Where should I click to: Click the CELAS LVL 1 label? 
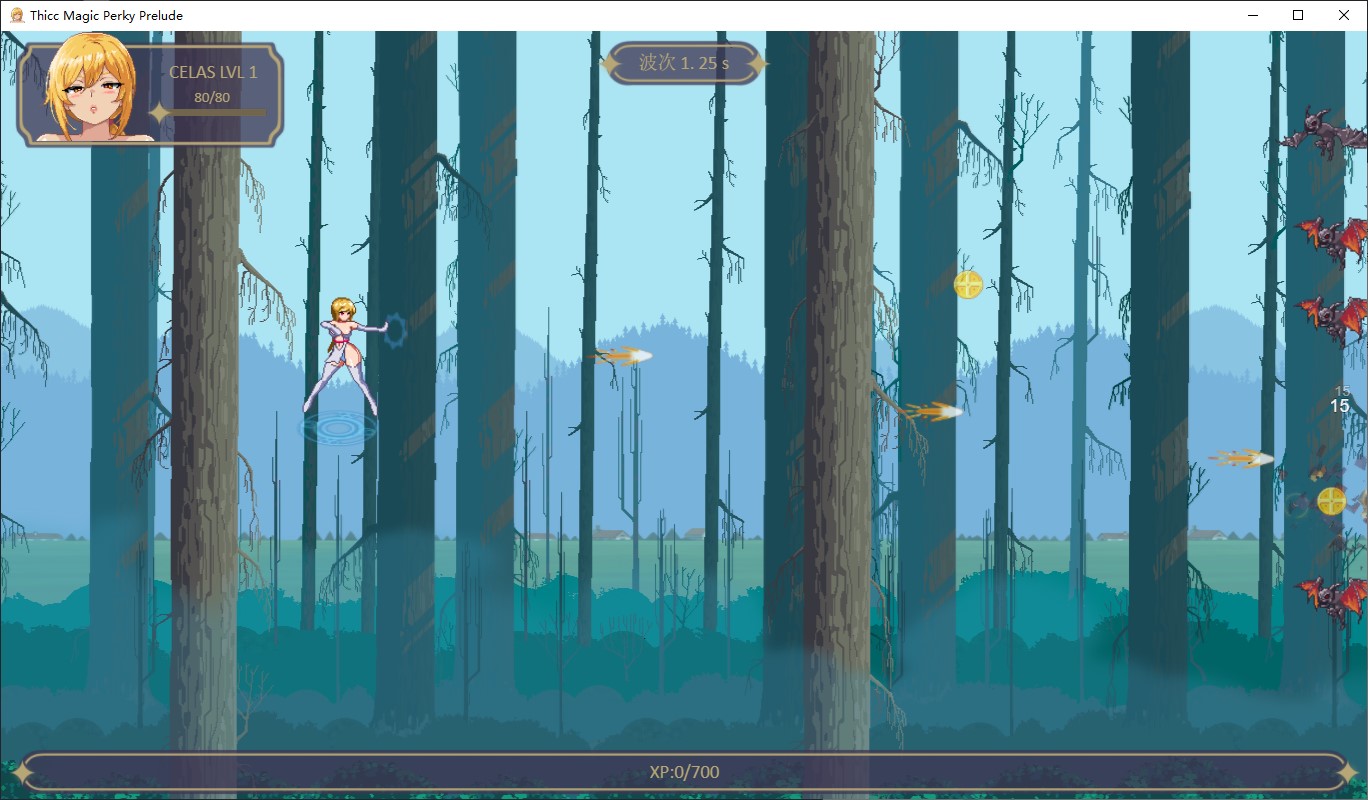tap(213, 73)
